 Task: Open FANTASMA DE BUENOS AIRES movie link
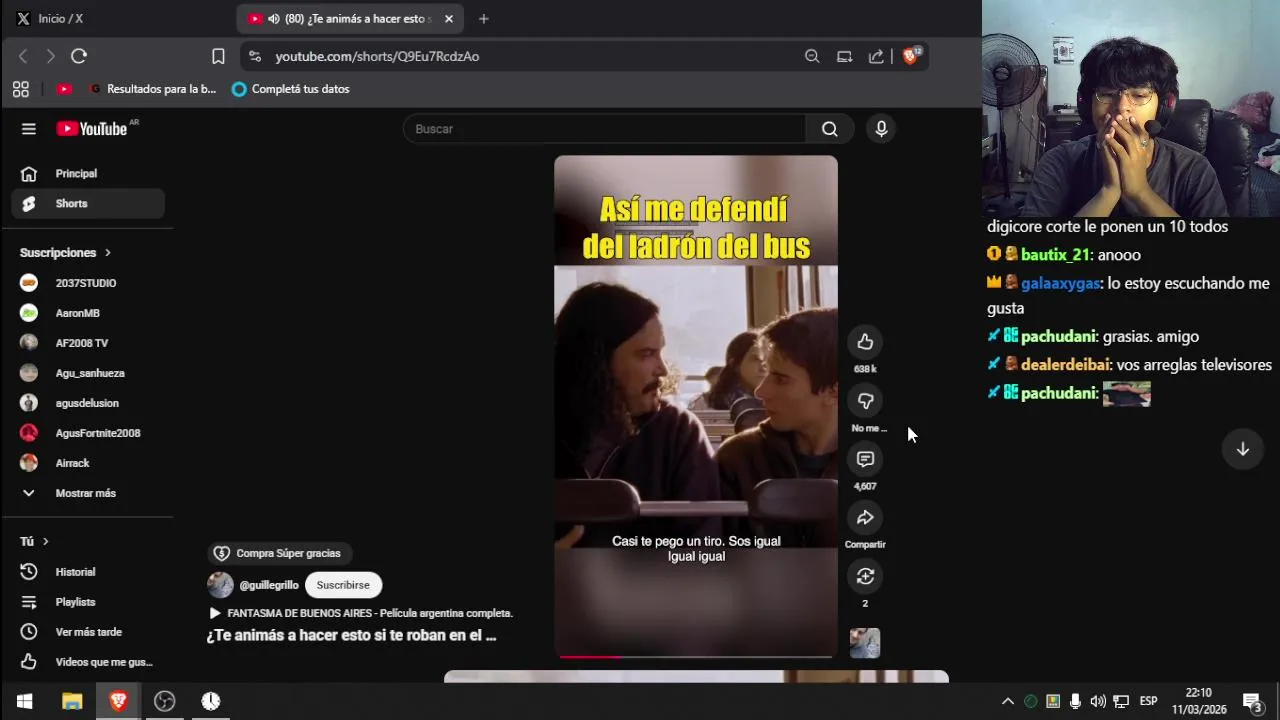tap(361, 613)
